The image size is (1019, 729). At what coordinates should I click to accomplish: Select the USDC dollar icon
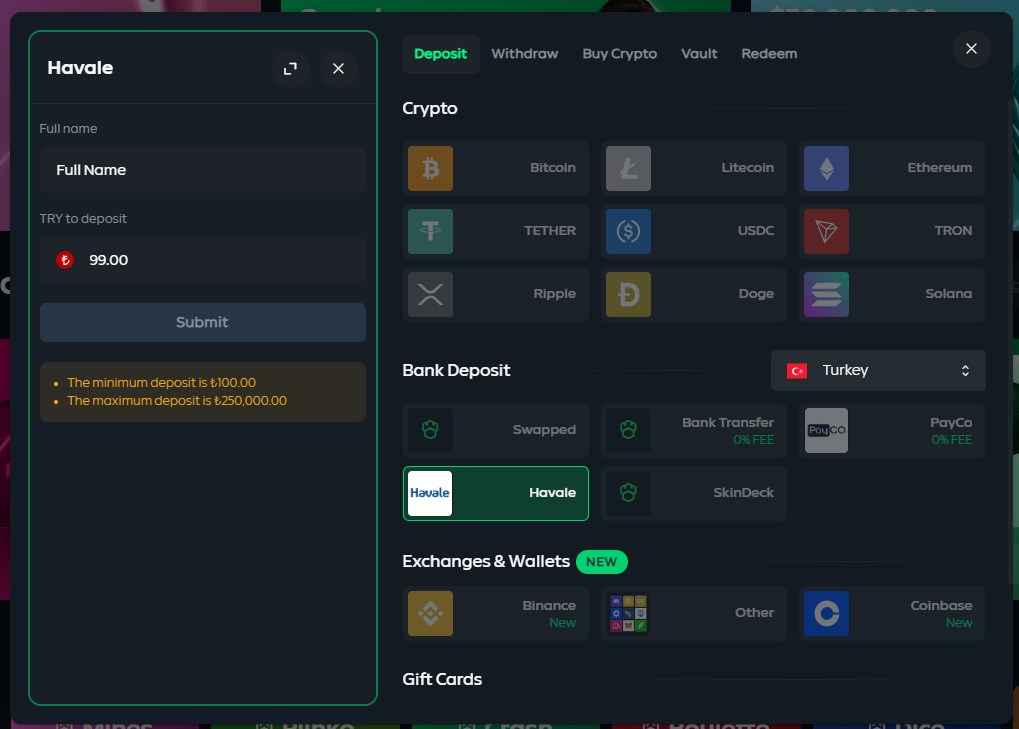tap(628, 231)
